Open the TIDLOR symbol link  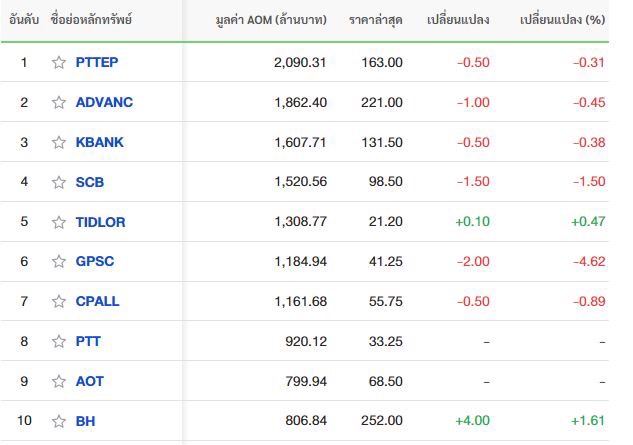click(101, 222)
